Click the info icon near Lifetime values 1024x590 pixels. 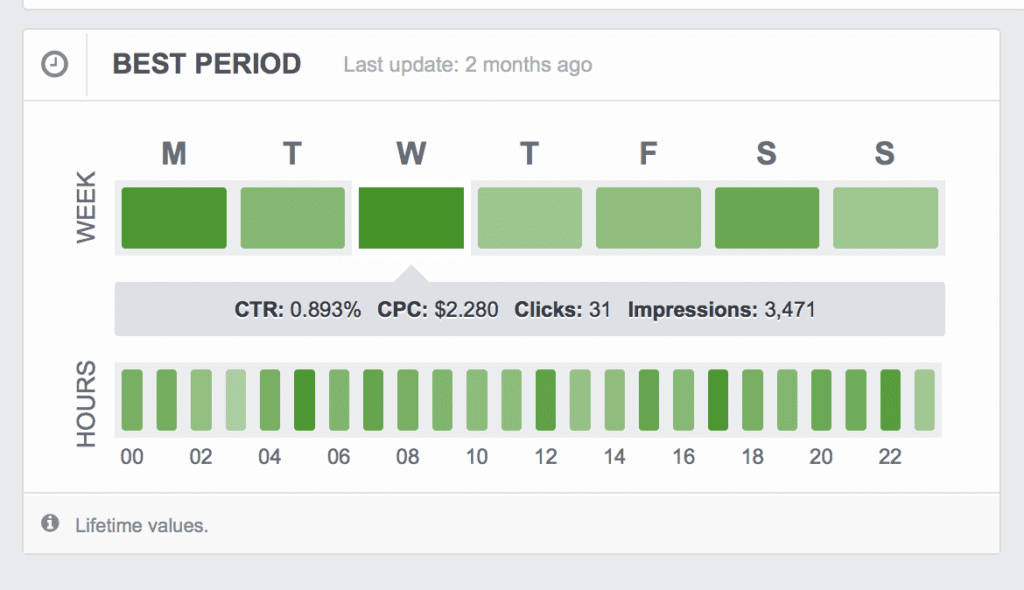[49, 523]
